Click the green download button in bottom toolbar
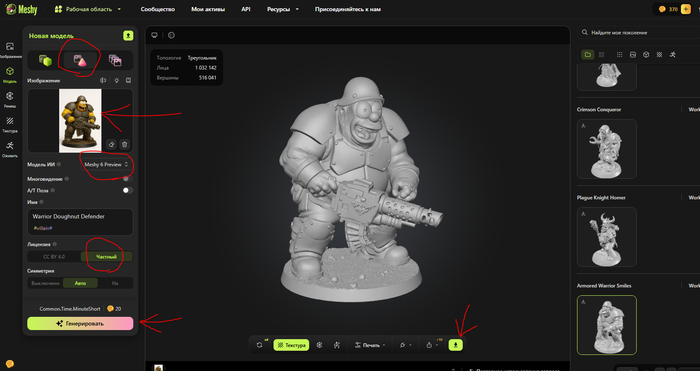 click(456, 345)
